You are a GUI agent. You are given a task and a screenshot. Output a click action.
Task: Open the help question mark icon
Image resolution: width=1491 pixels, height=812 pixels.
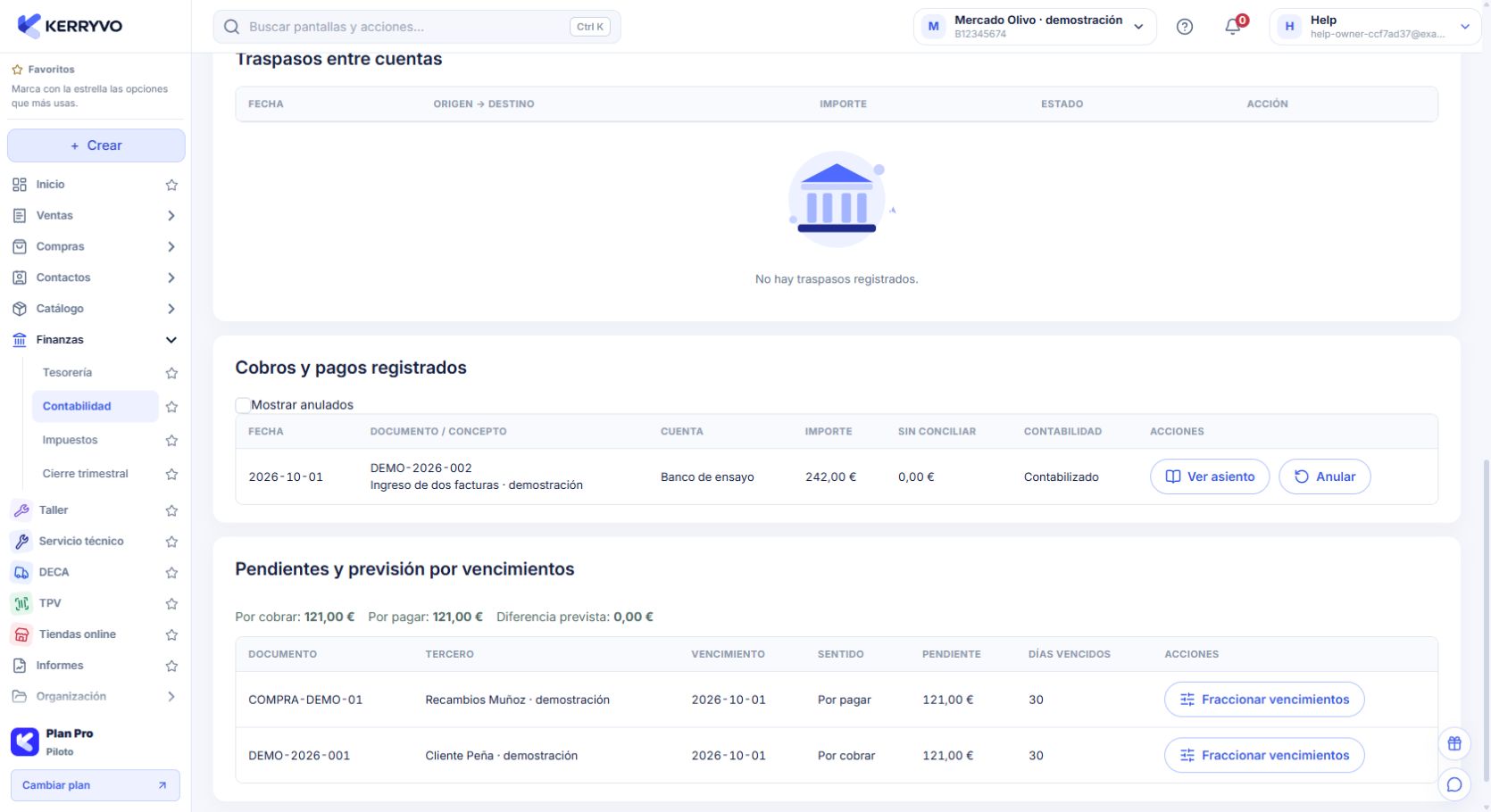(1185, 27)
